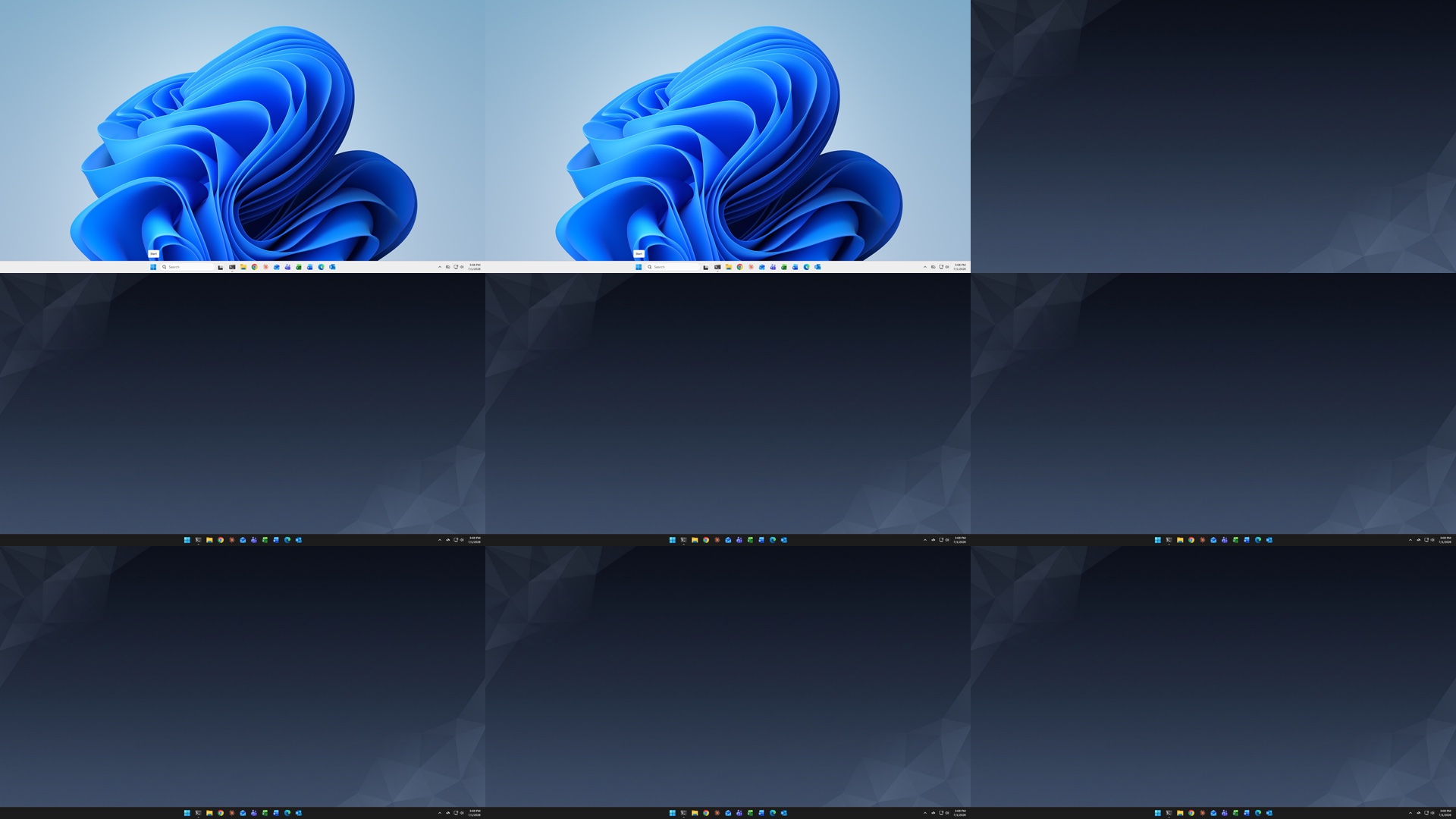This screenshot has height=819, width=1456.
Task: Show hidden tray icons on bottom-right screen
Action: (1410, 813)
